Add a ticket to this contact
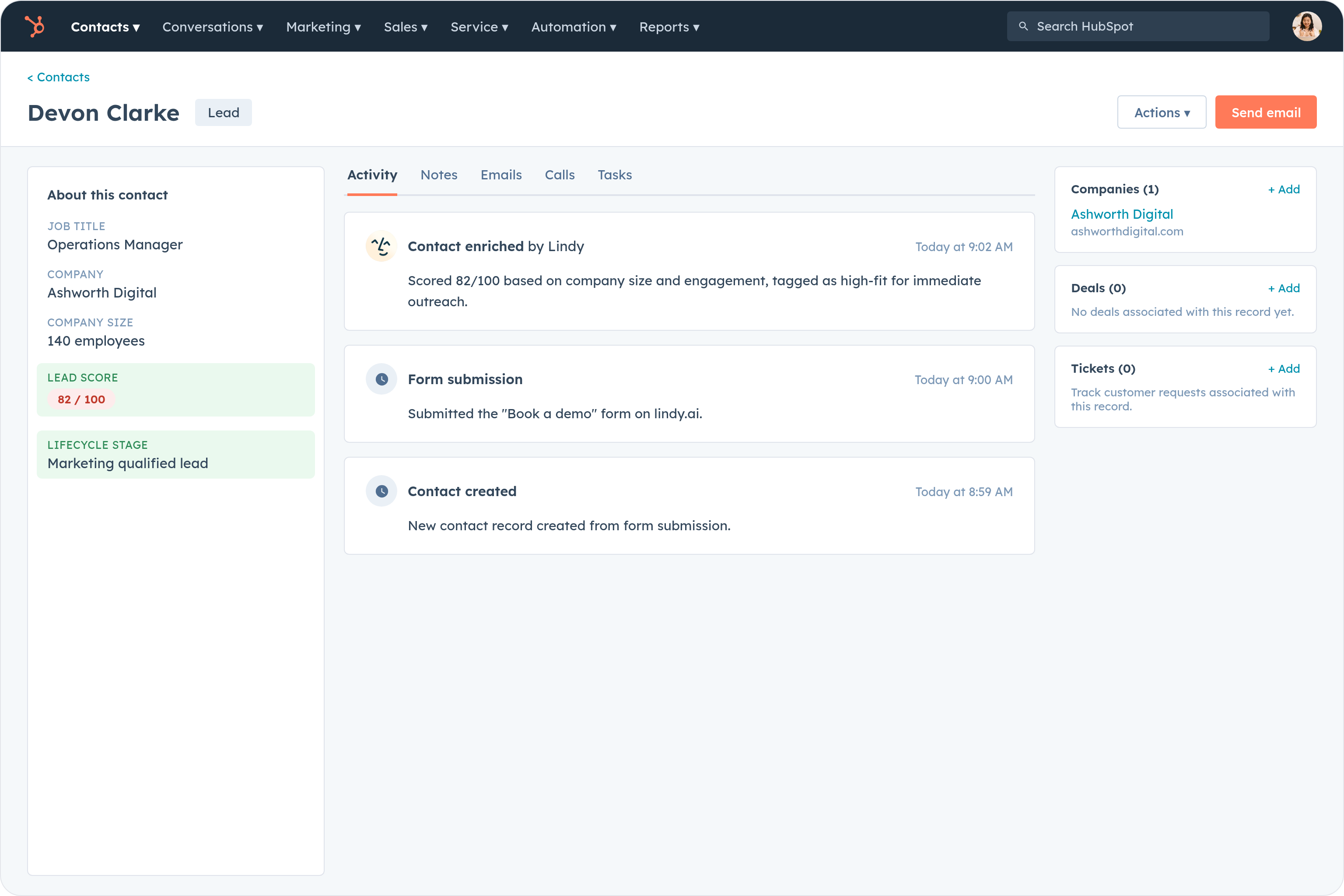 [1284, 368]
